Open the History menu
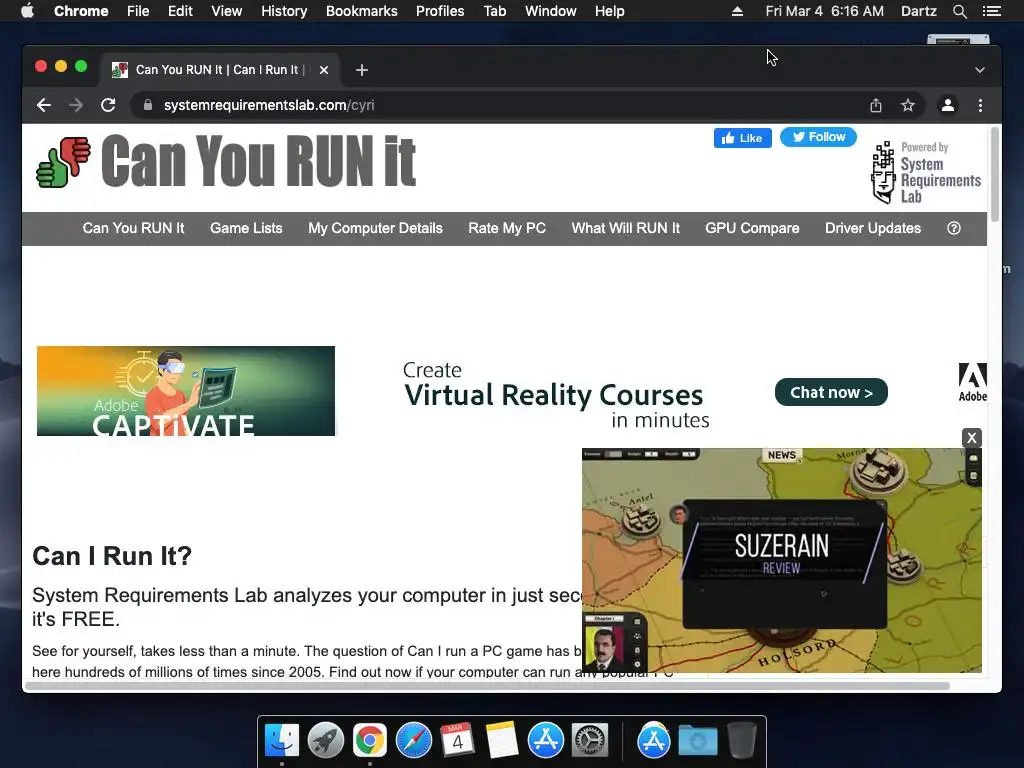1024x768 pixels. pos(284,11)
